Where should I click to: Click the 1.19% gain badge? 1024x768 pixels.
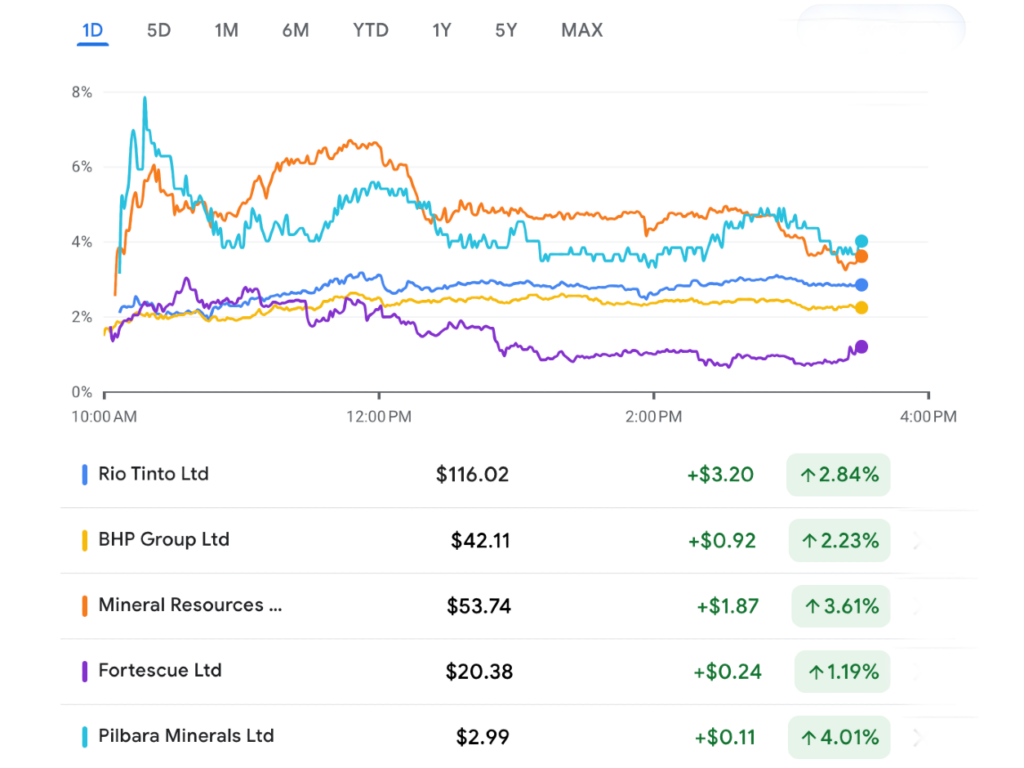tap(842, 671)
